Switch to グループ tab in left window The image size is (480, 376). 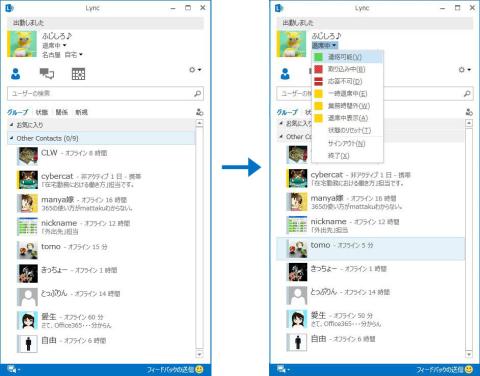(x=18, y=112)
